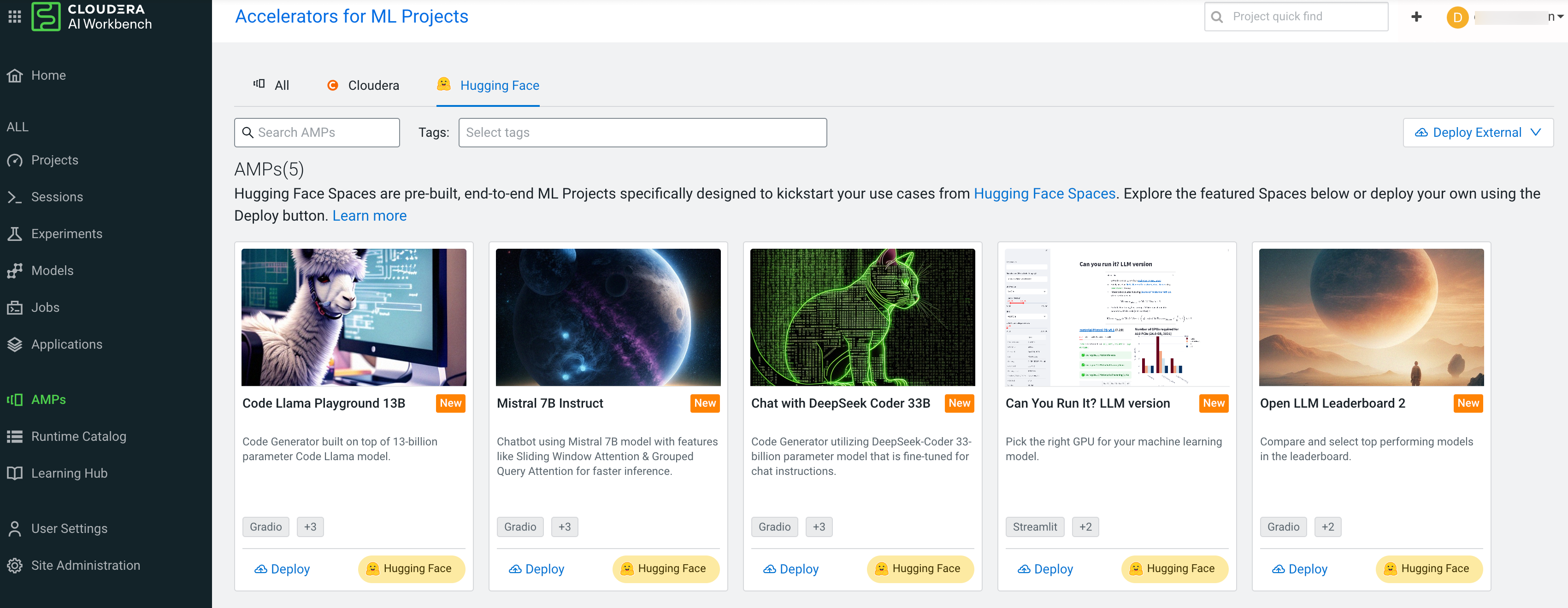Open the Code Llama Playground thumbnail
The width and height of the screenshot is (1568, 608).
tap(354, 317)
